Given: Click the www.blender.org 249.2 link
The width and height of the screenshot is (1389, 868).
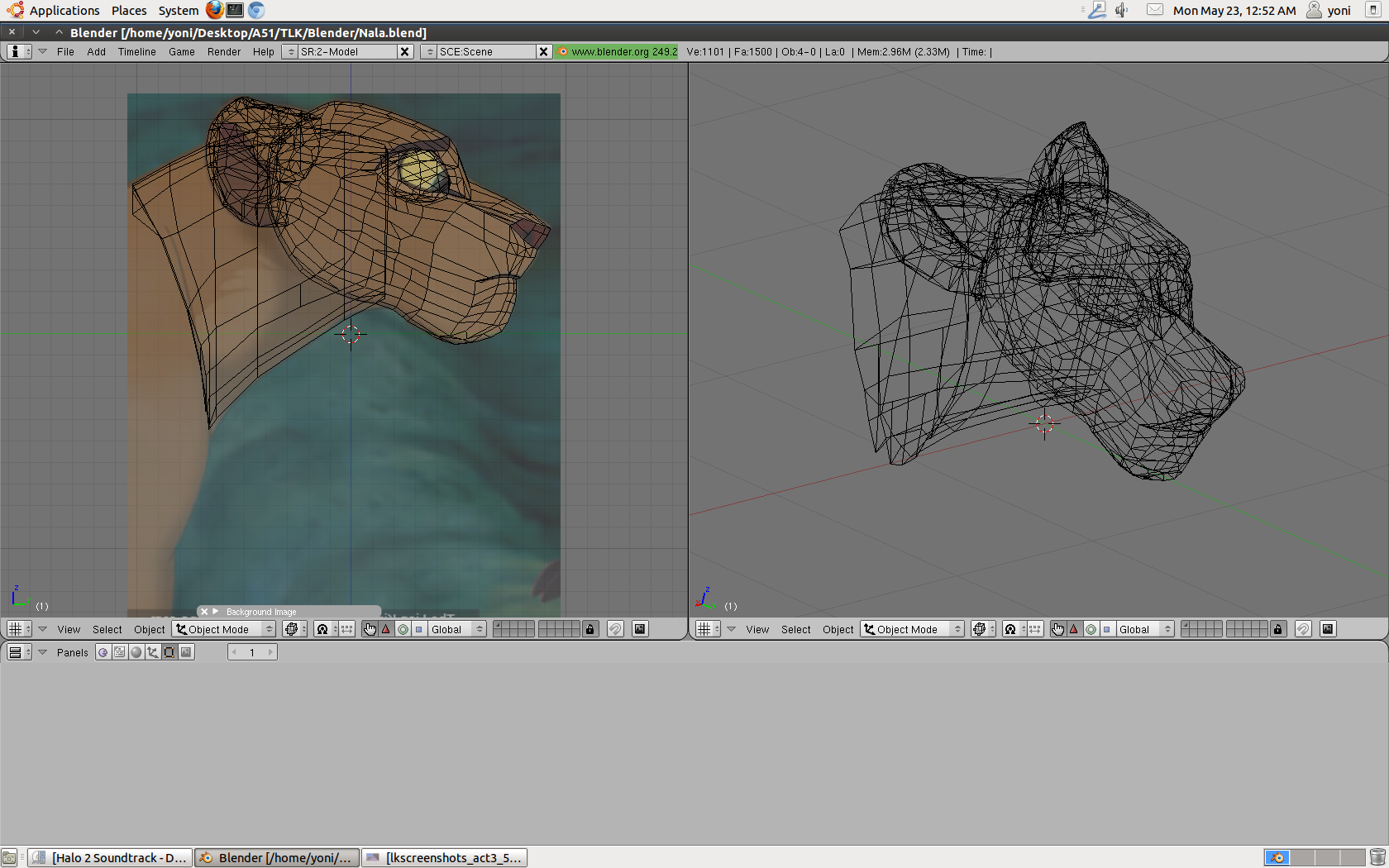Looking at the screenshot, I should click(617, 51).
